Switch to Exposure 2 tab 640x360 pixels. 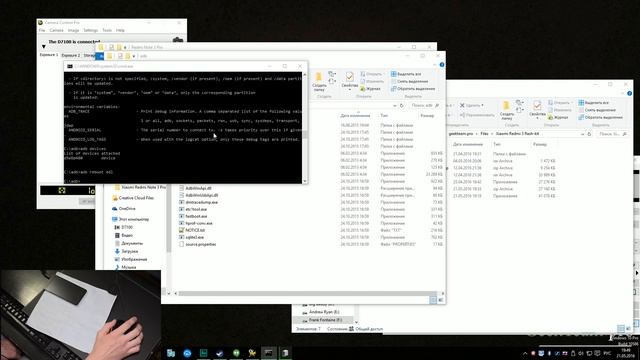[71, 55]
